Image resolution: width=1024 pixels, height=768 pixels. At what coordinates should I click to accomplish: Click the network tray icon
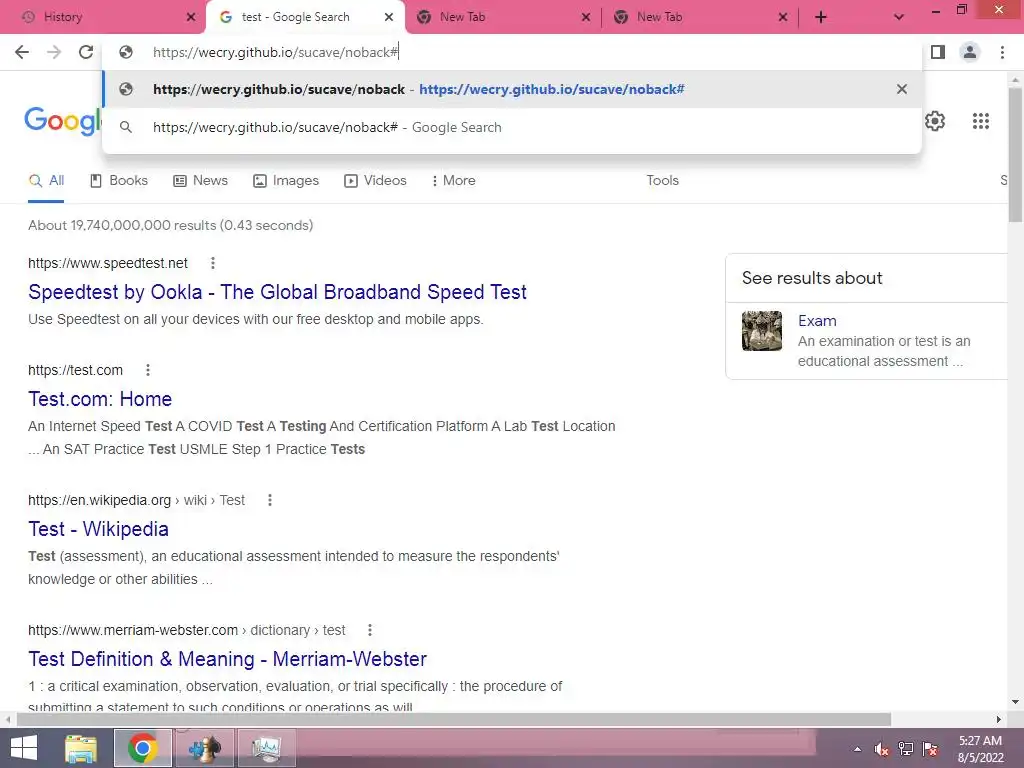click(906, 749)
